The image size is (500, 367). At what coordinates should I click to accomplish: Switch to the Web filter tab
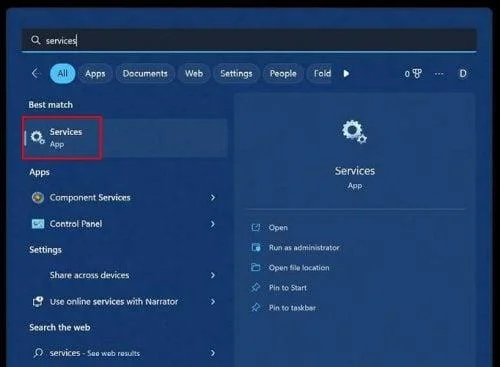click(x=194, y=73)
